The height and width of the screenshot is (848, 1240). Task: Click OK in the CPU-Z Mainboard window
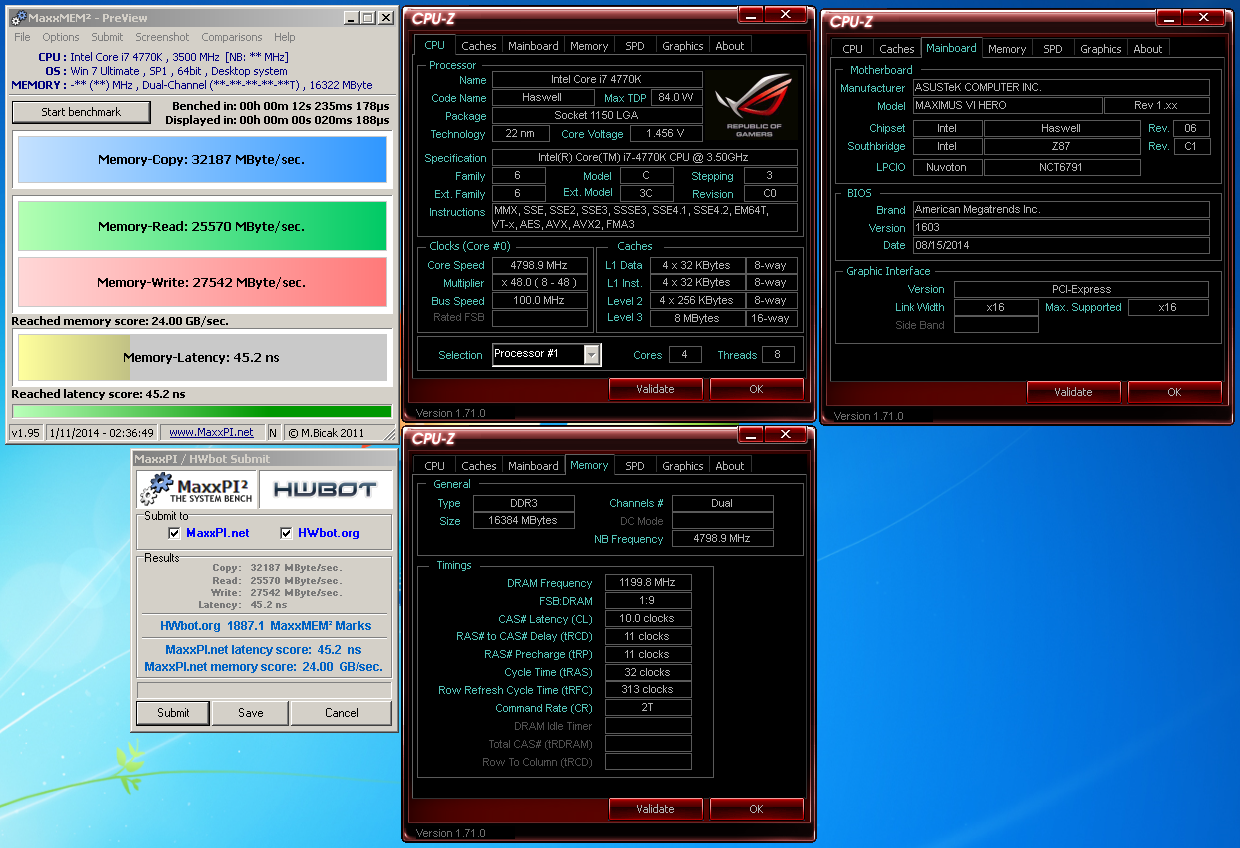tap(1174, 392)
